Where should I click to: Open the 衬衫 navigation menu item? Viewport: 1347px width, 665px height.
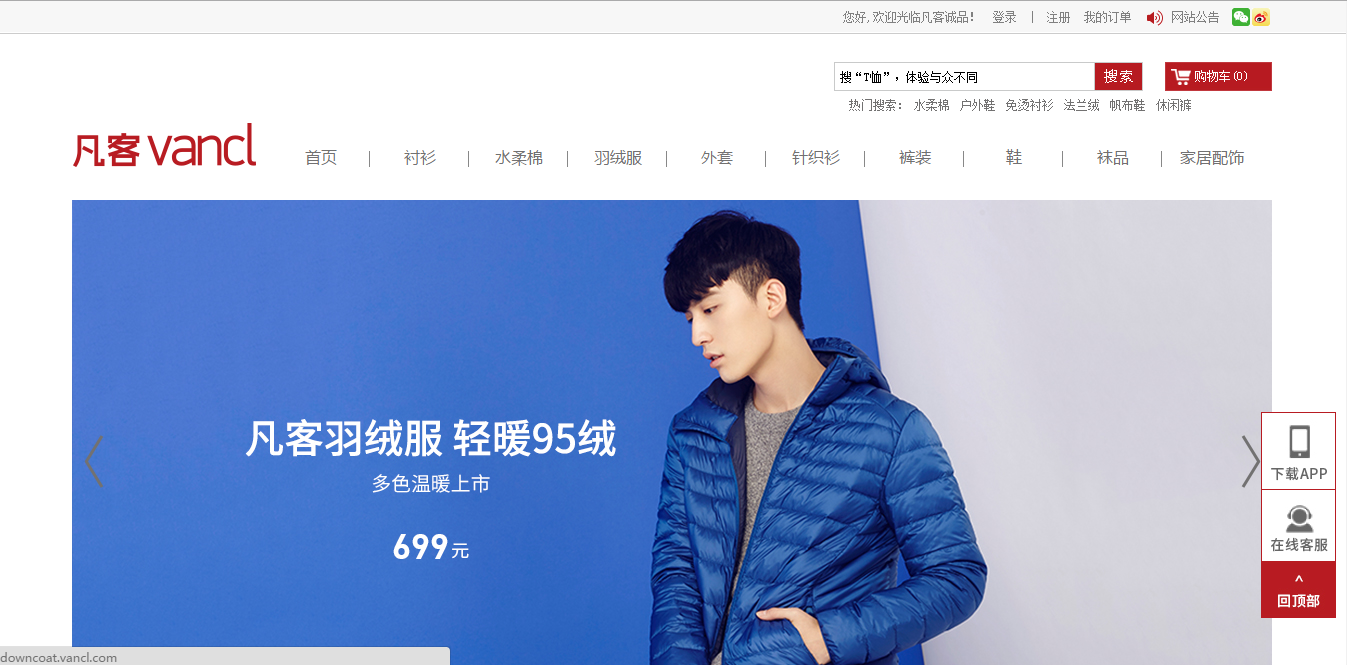pyautogui.click(x=420, y=158)
